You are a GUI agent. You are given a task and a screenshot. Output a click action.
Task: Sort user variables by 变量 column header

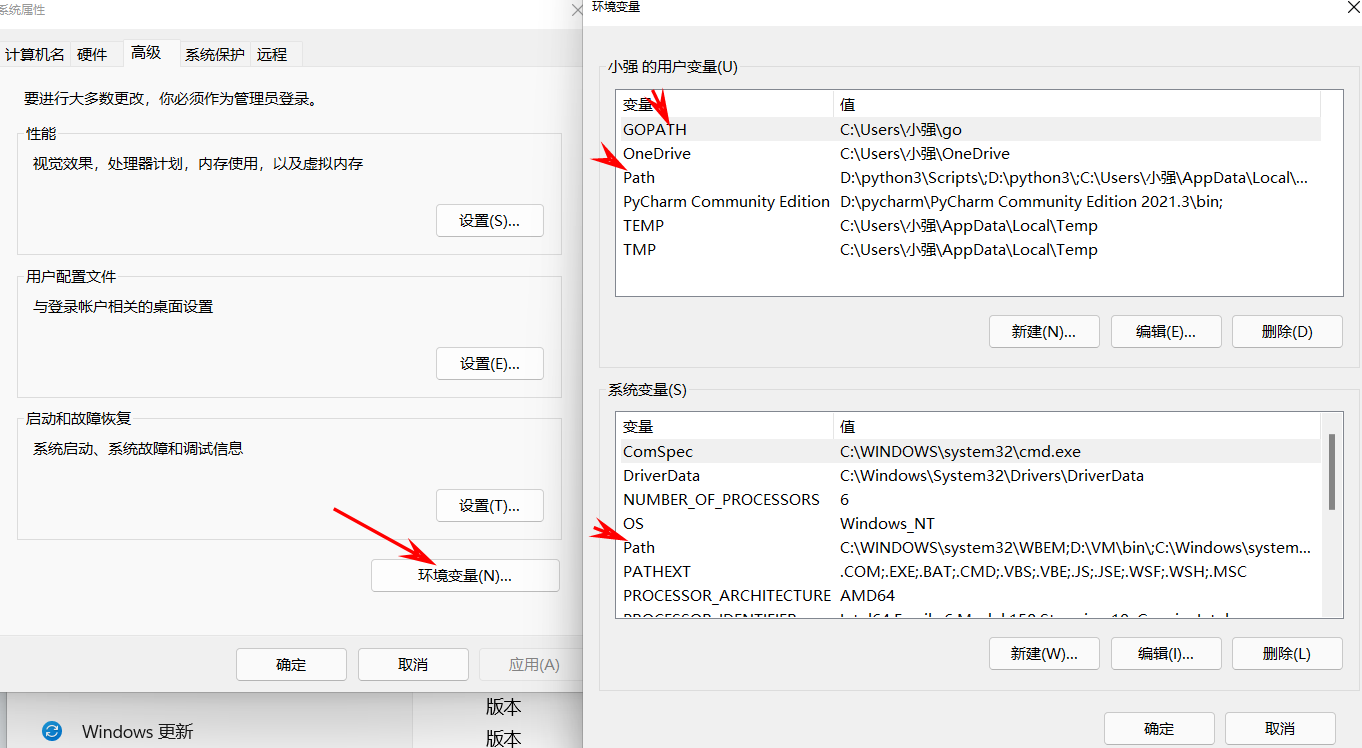725,104
